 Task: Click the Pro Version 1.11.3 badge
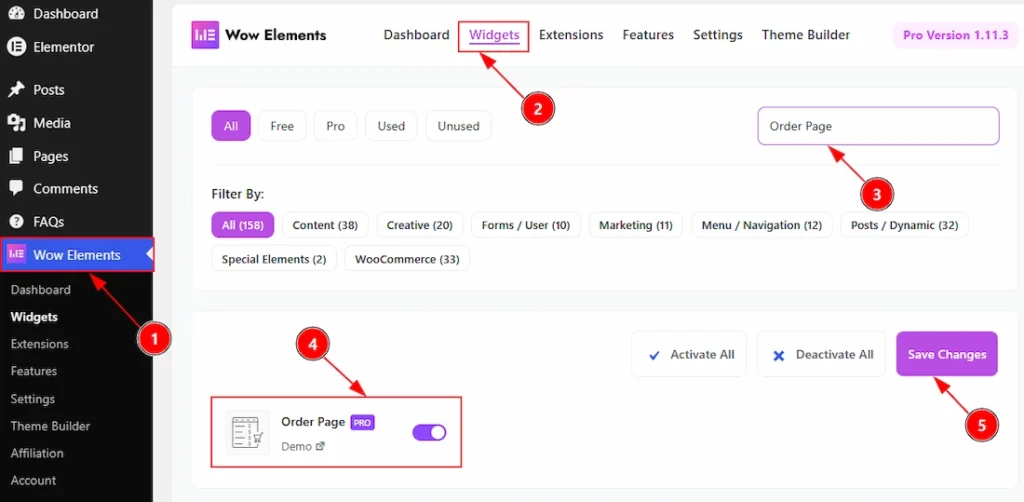[955, 35]
